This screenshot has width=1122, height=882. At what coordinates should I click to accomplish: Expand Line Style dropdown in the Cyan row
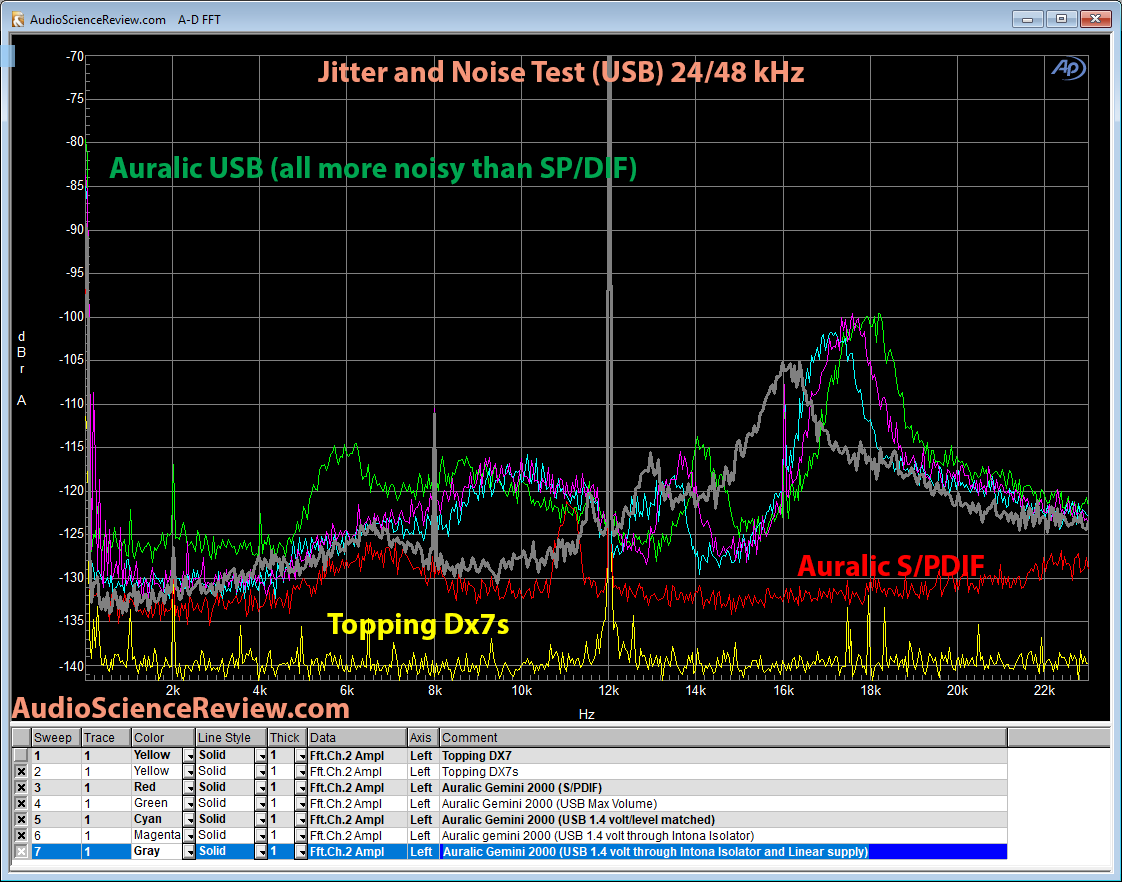click(261, 820)
